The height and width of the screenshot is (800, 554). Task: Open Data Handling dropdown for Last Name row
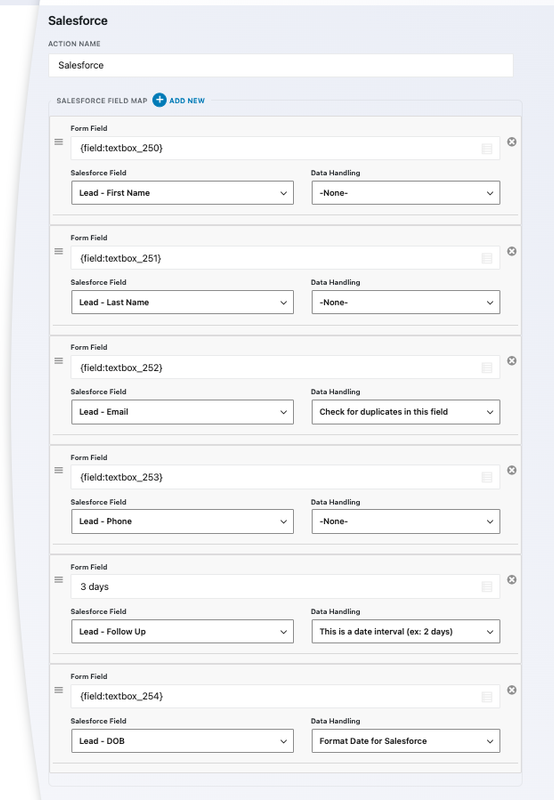406,302
